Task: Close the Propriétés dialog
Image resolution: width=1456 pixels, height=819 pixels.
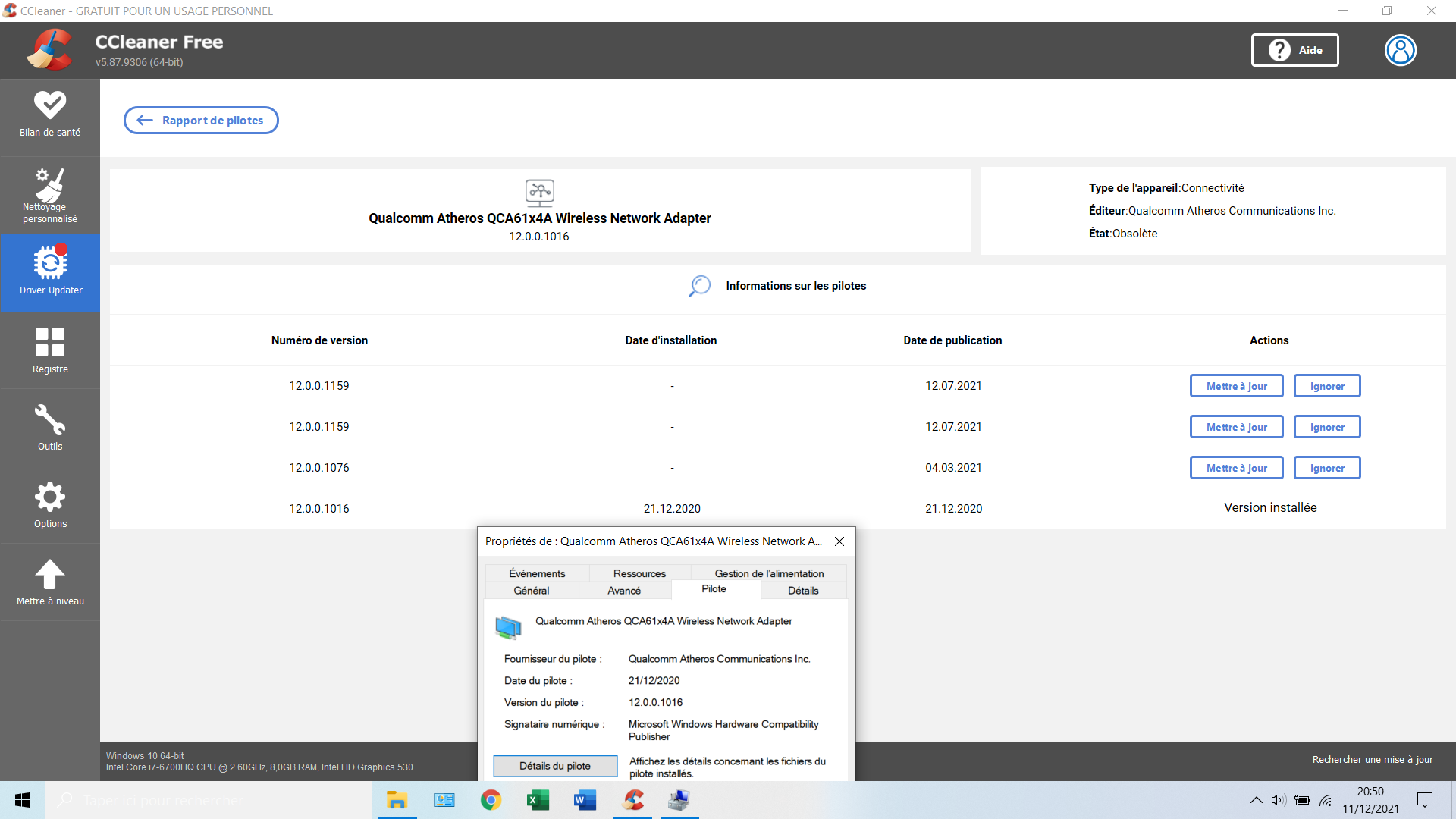Action: point(839,541)
